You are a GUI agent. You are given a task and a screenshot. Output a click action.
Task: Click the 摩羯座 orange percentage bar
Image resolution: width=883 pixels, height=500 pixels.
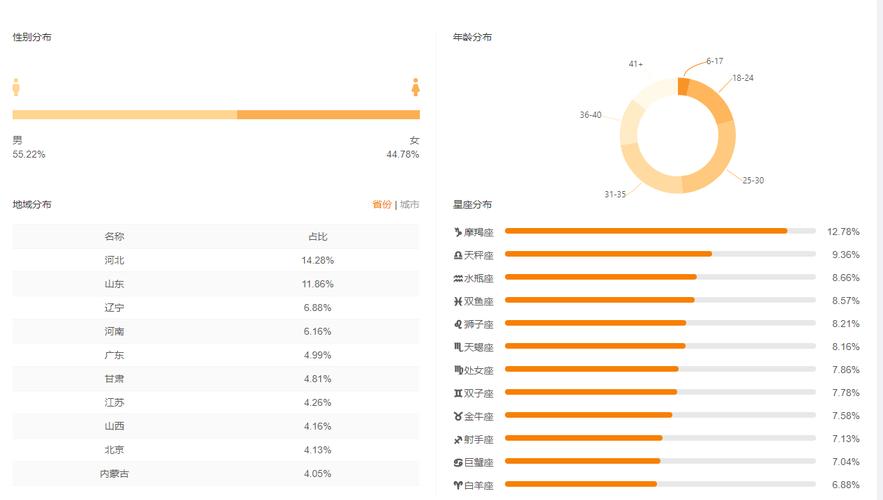click(645, 231)
